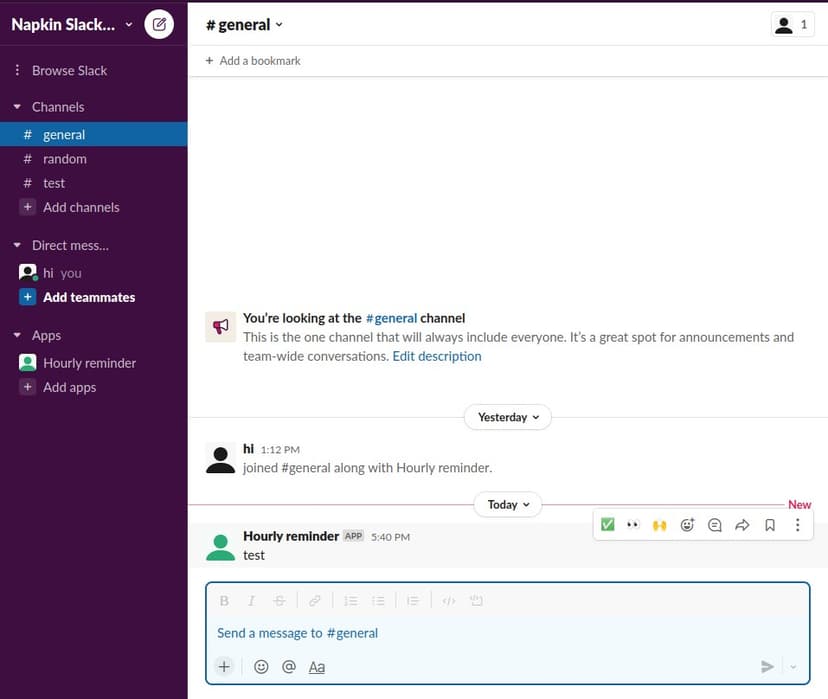The image size is (828, 699).
Task: Open the add reaction emoji picker
Action: coord(687,525)
